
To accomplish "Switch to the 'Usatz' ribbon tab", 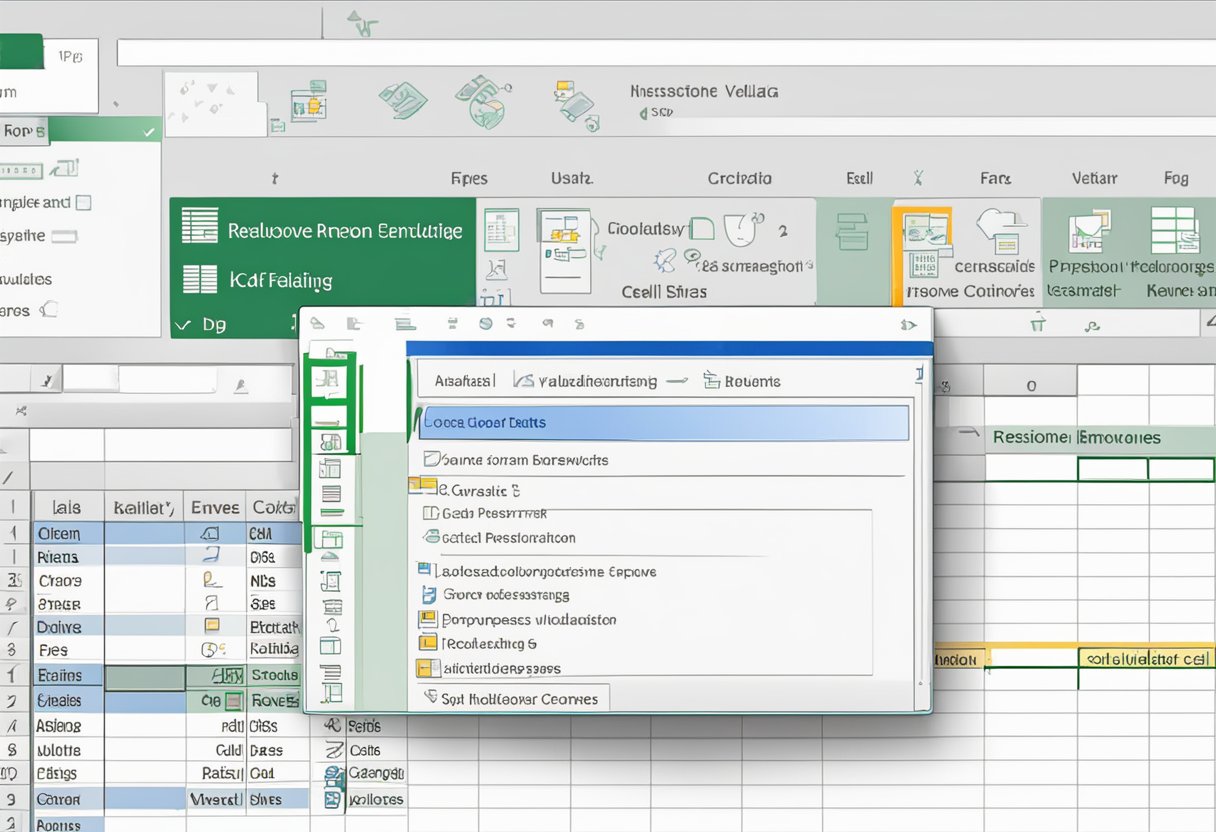I will [572, 178].
